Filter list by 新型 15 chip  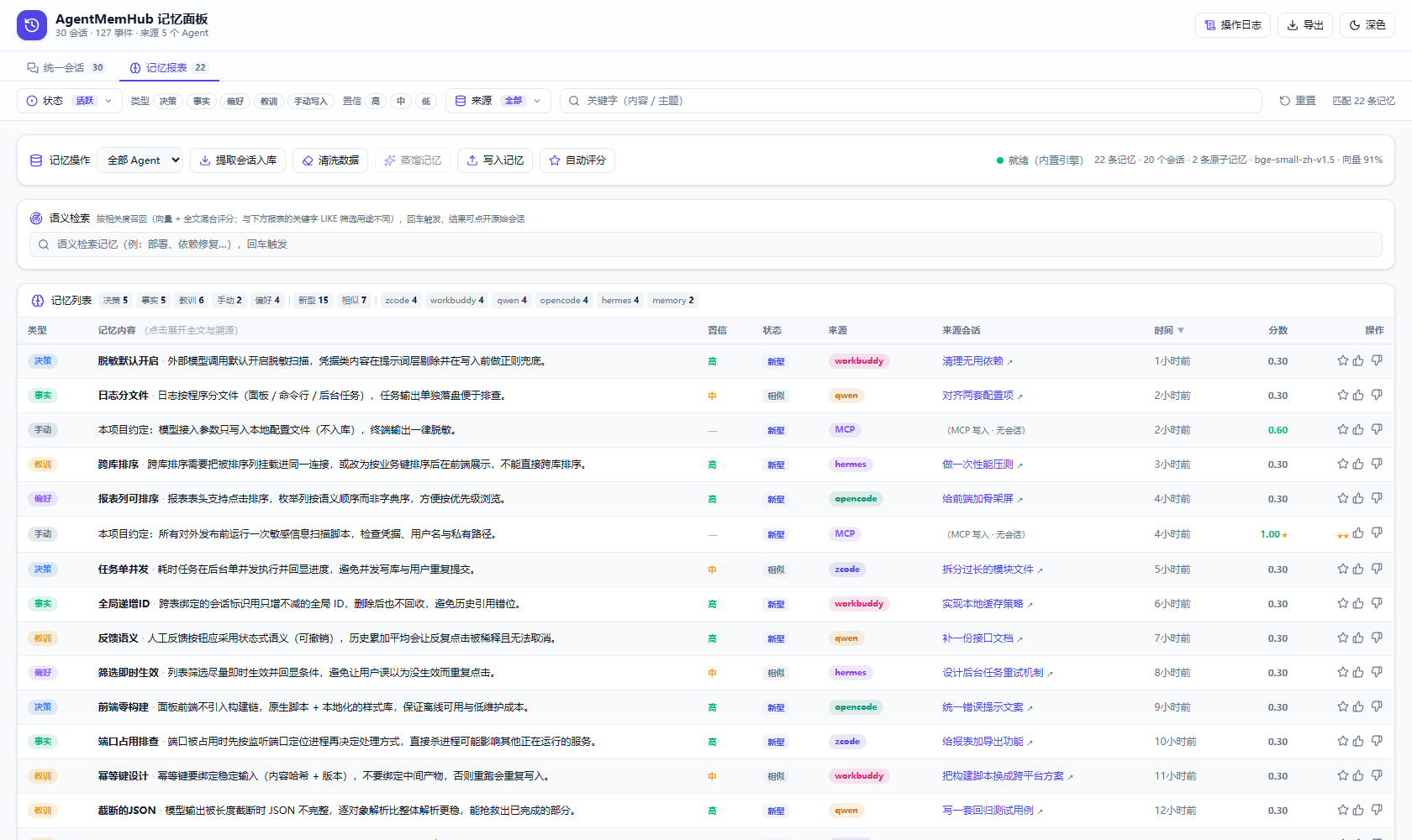[x=313, y=301]
